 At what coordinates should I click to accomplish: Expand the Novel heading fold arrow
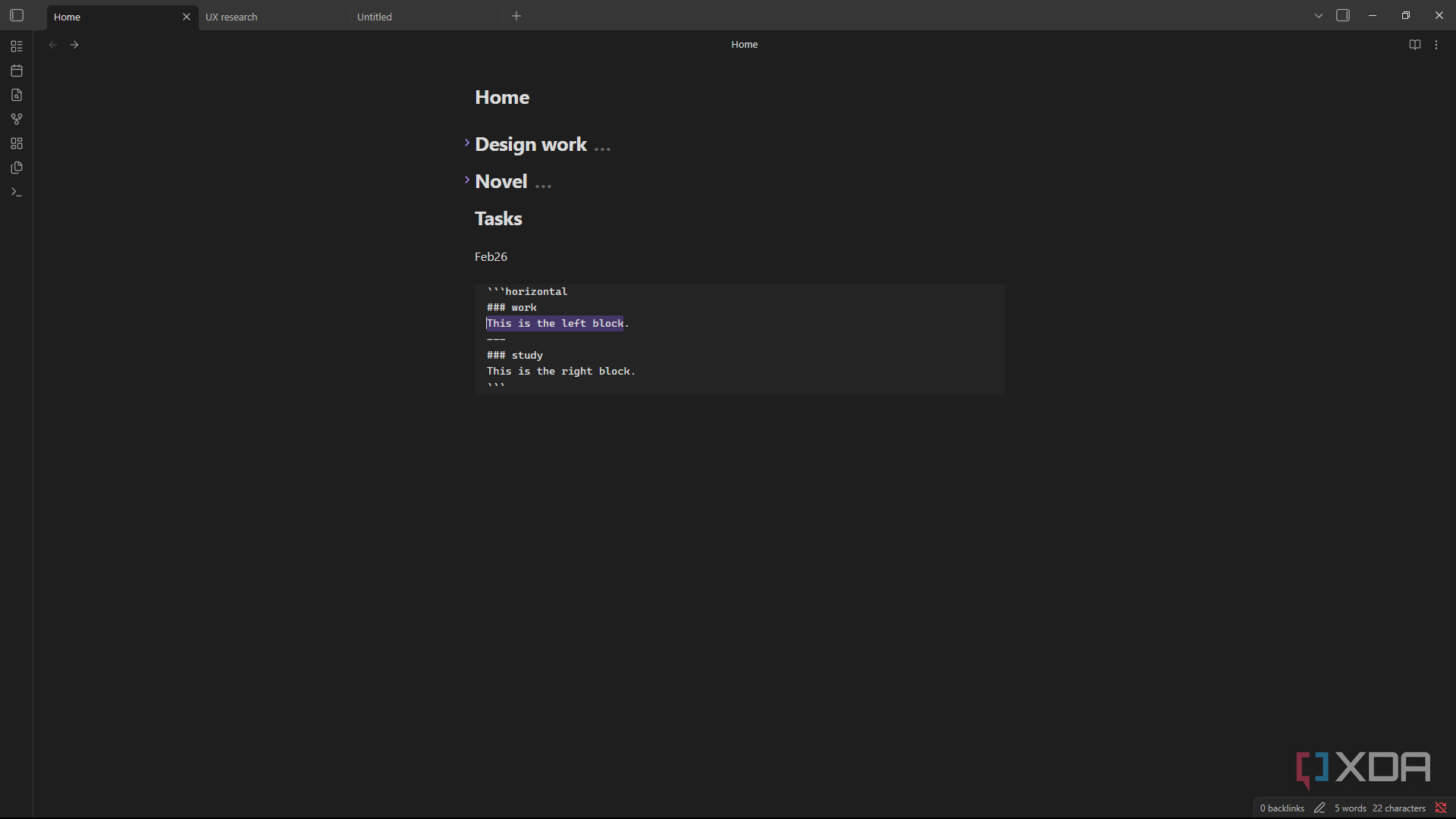point(467,180)
